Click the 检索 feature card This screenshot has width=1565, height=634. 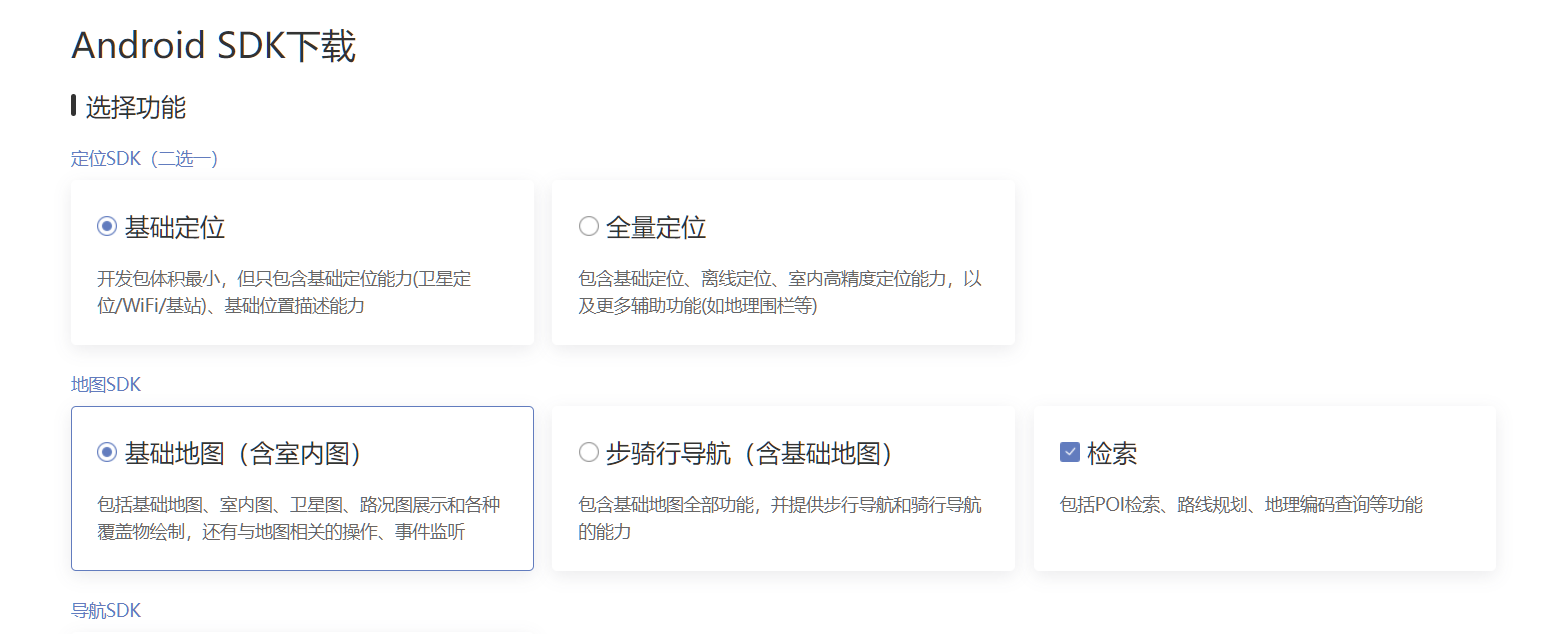point(1265,489)
